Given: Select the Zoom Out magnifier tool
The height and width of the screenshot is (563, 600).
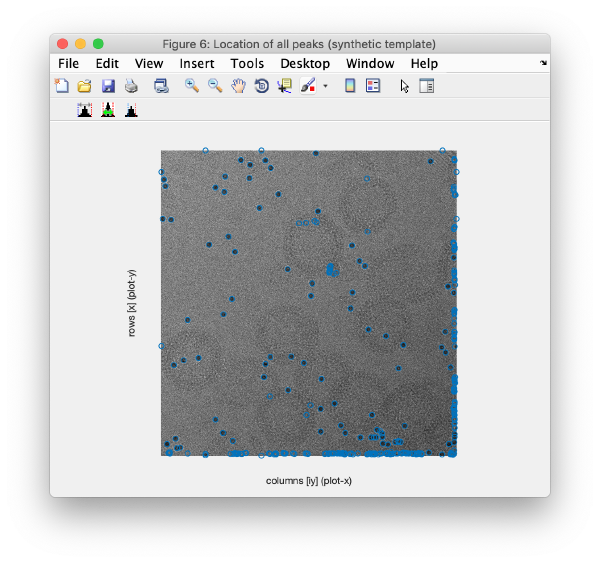Looking at the screenshot, I should coord(215,86).
